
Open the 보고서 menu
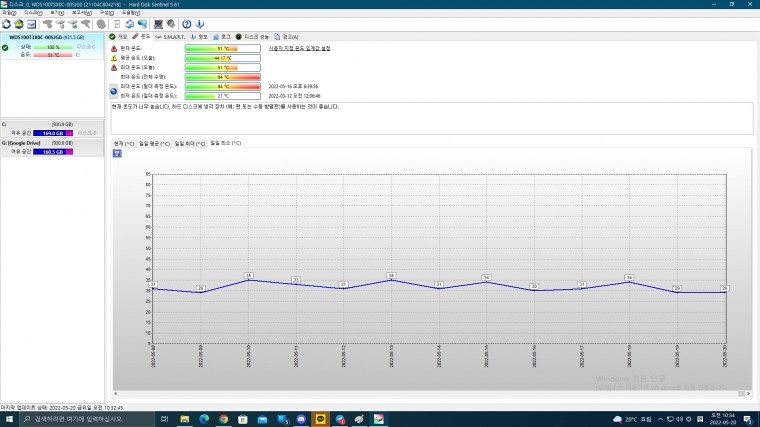point(81,13)
